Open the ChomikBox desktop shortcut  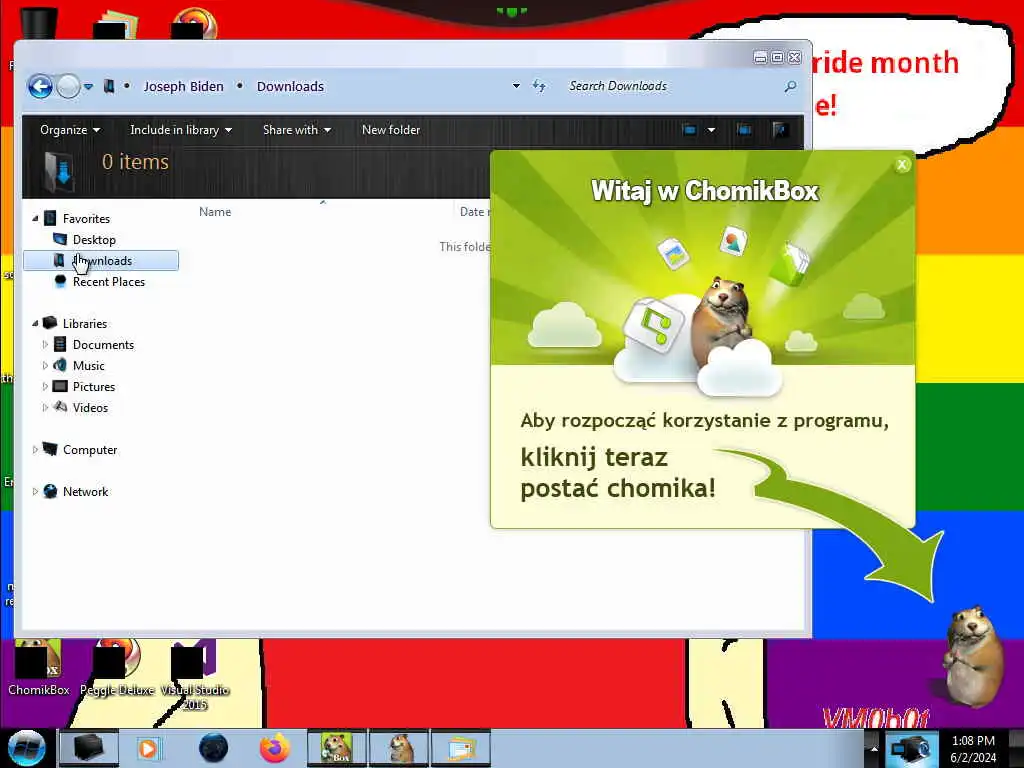39,668
